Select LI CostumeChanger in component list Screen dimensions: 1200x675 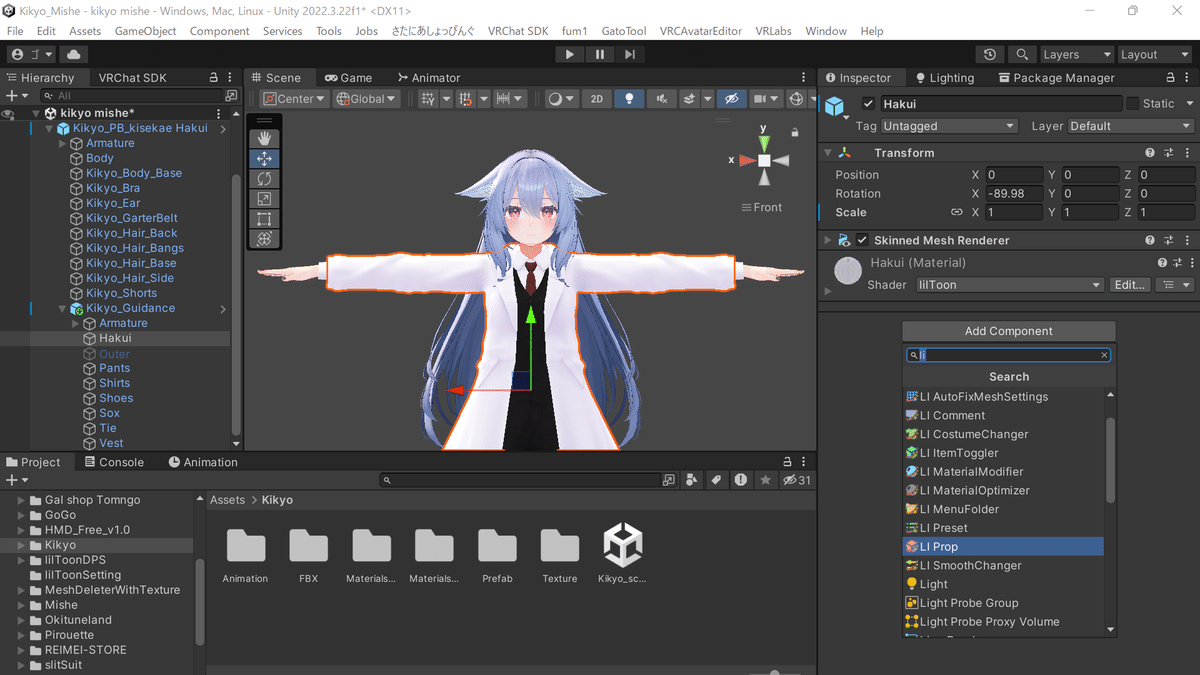click(1004, 434)
